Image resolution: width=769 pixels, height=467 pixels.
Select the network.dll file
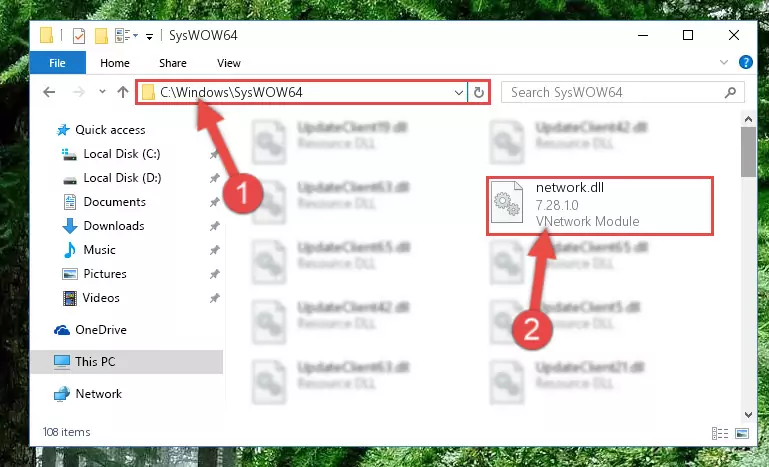(x=599, y=206)
